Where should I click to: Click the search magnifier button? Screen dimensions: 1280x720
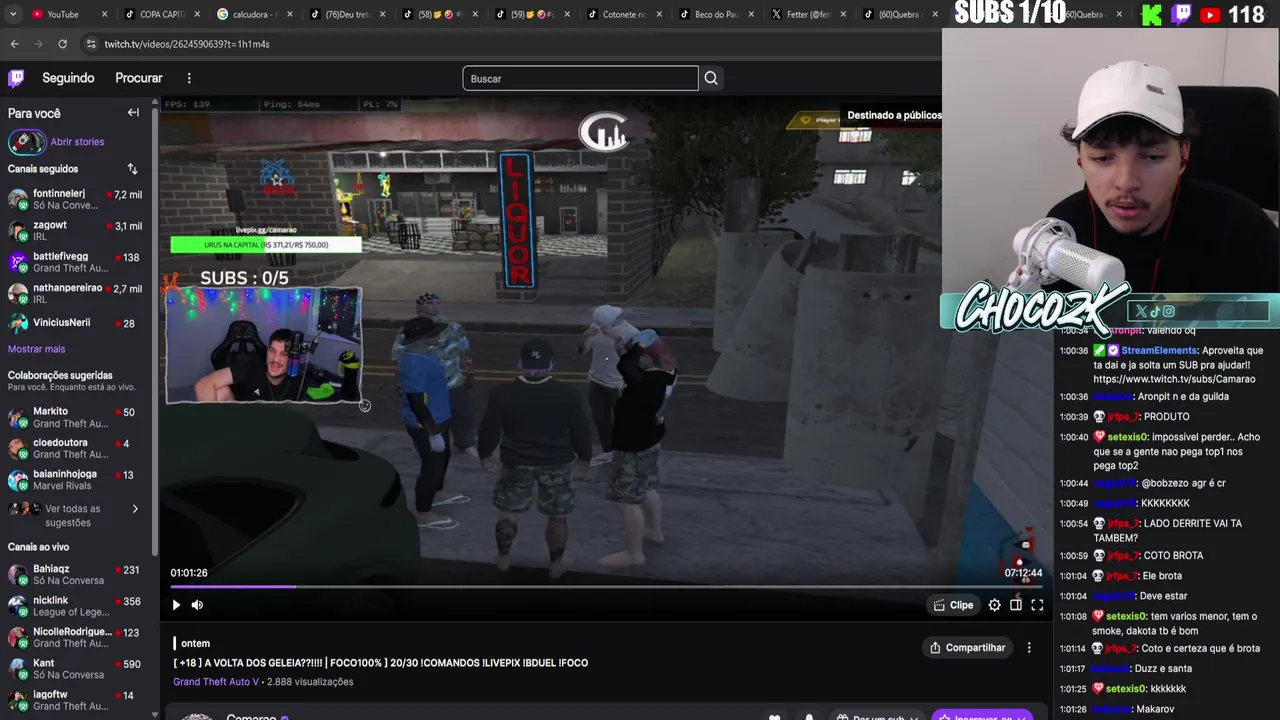tap(711, 78)
